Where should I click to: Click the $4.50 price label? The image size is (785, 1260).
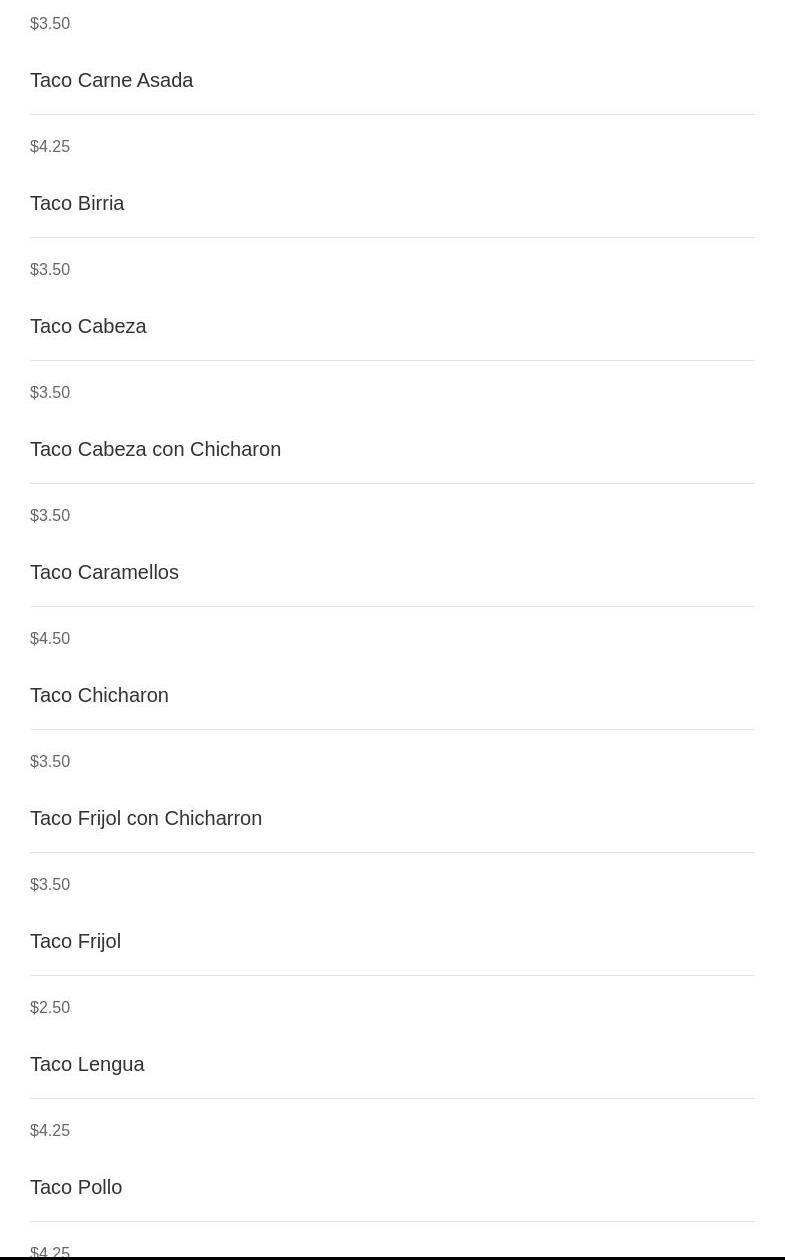click(x=50, y=638)
